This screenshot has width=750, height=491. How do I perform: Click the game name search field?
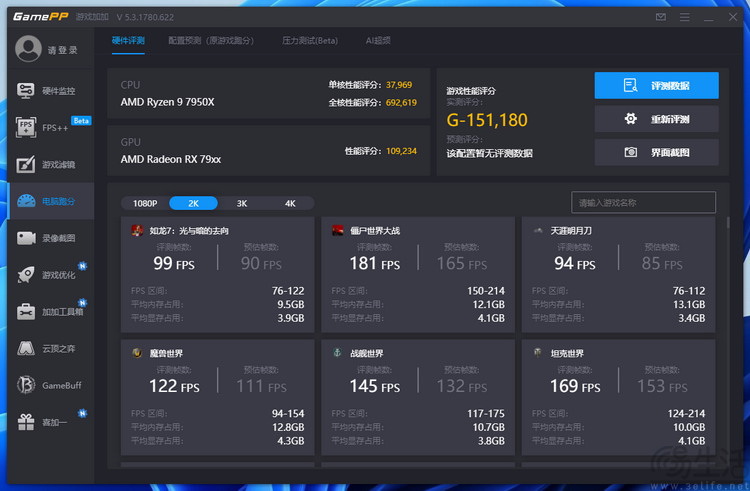(x=643, y=203)
